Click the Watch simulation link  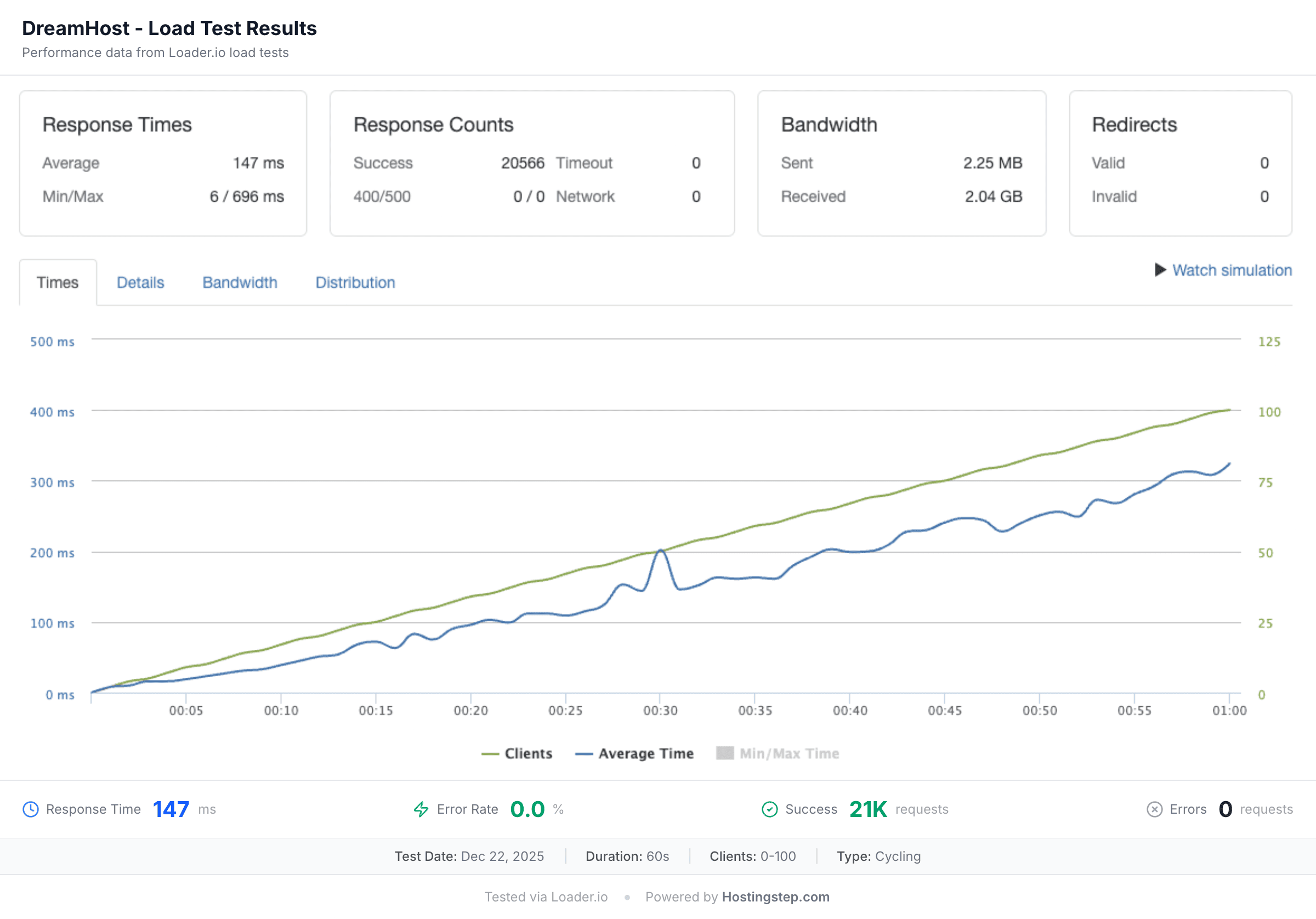[x=1232, y=269]
